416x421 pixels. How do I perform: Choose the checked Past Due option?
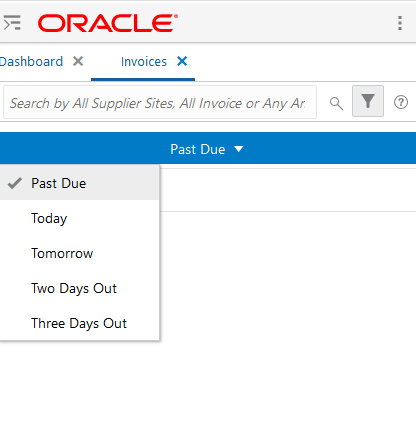click(x=79, y=183)
